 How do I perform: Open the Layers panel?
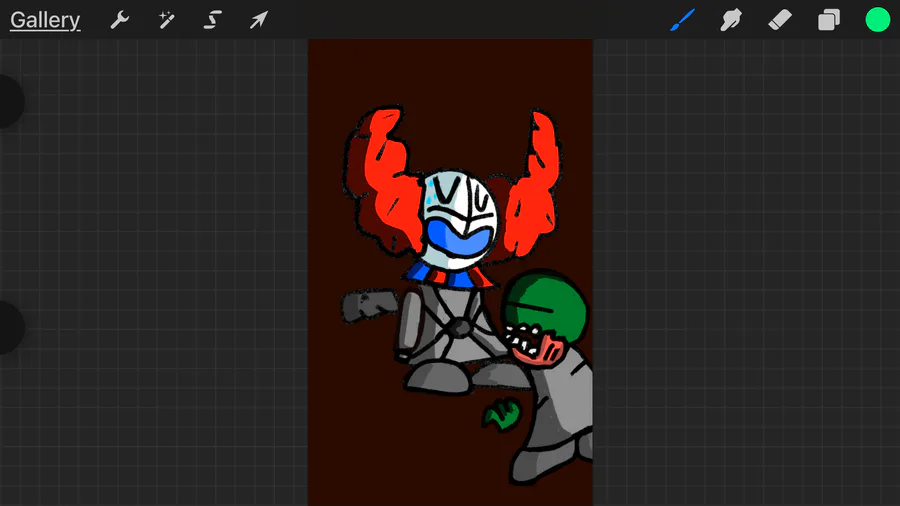coord(828,20)
